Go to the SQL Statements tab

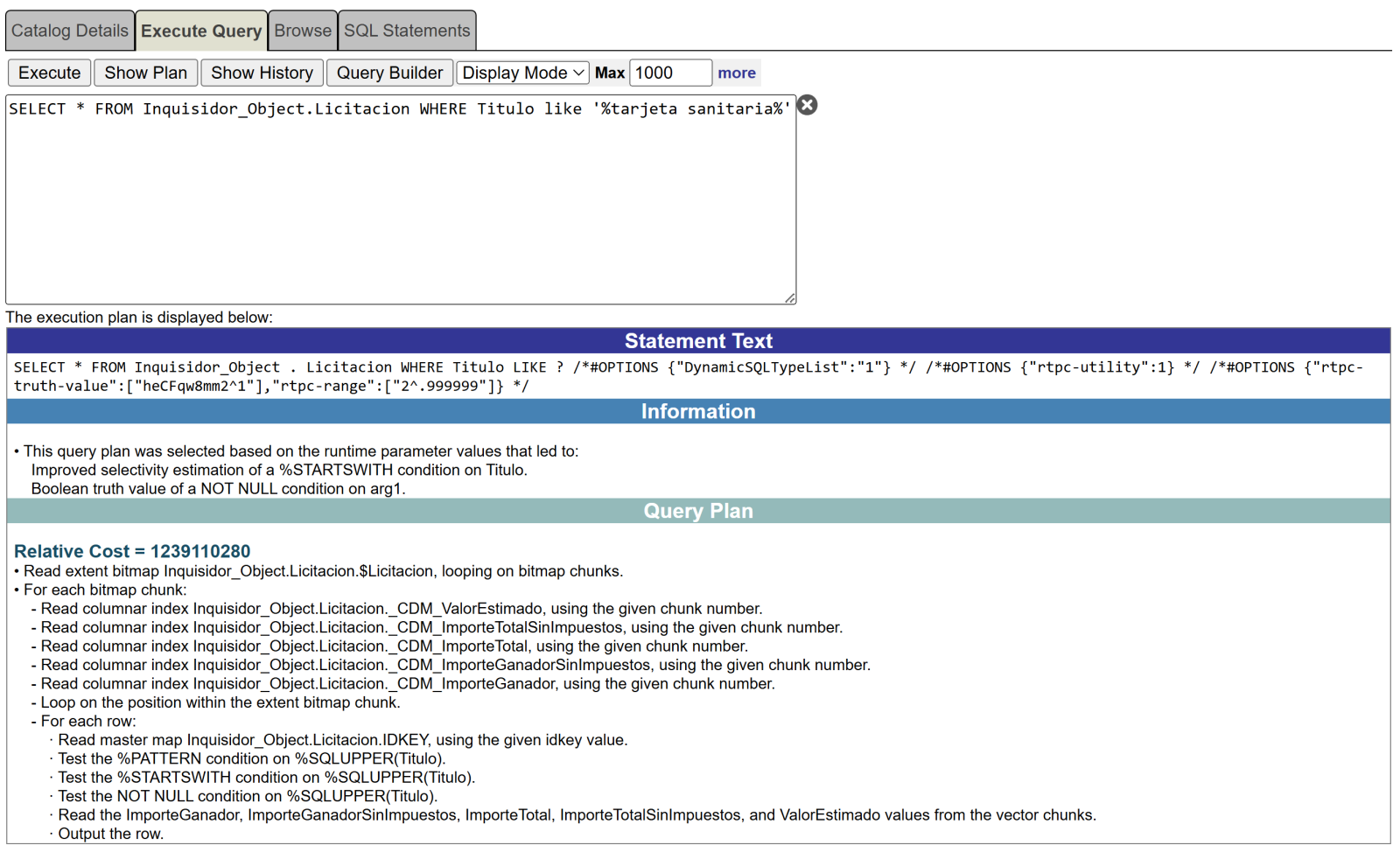[x=407, y=31]
